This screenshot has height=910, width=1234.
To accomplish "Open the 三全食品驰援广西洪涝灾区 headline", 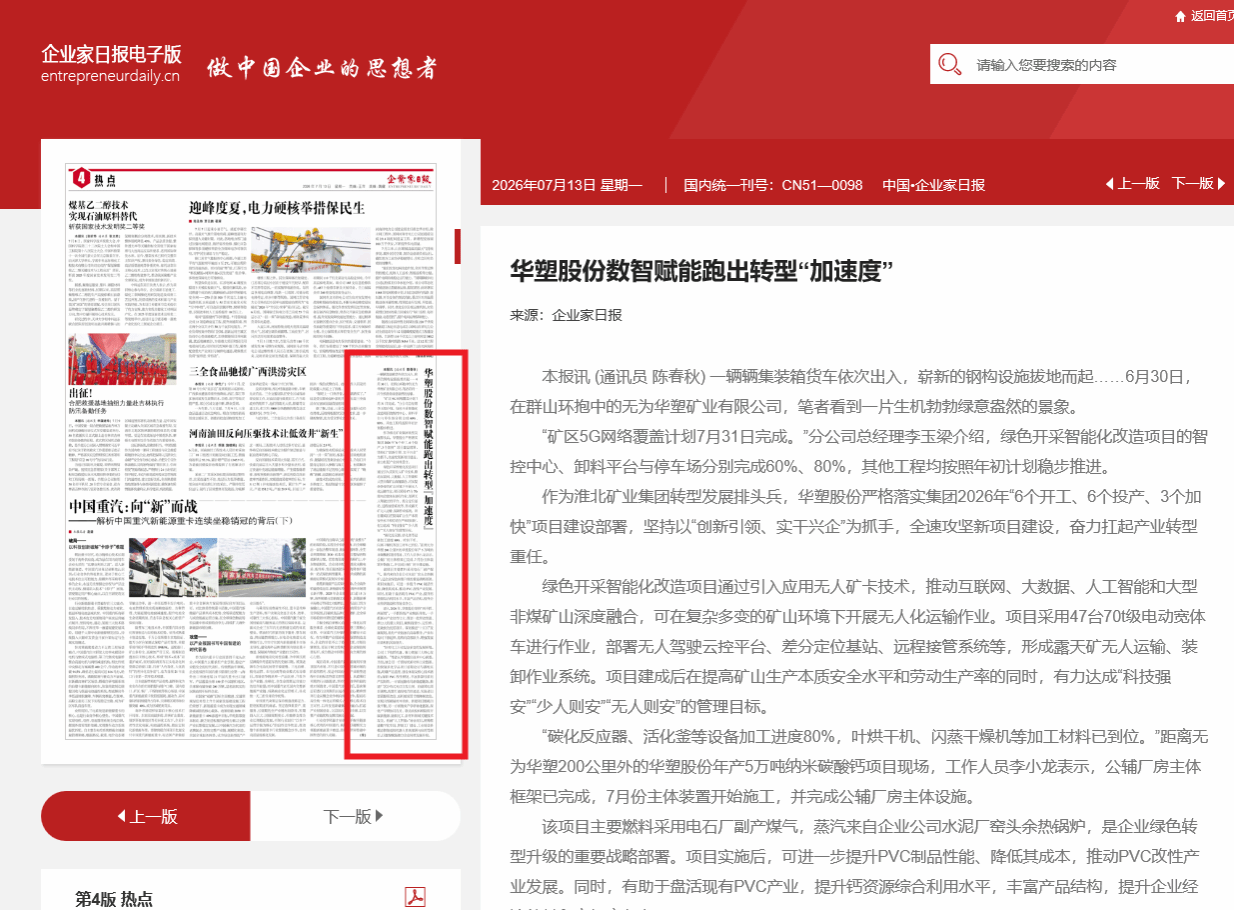I will tap(246, 372).
